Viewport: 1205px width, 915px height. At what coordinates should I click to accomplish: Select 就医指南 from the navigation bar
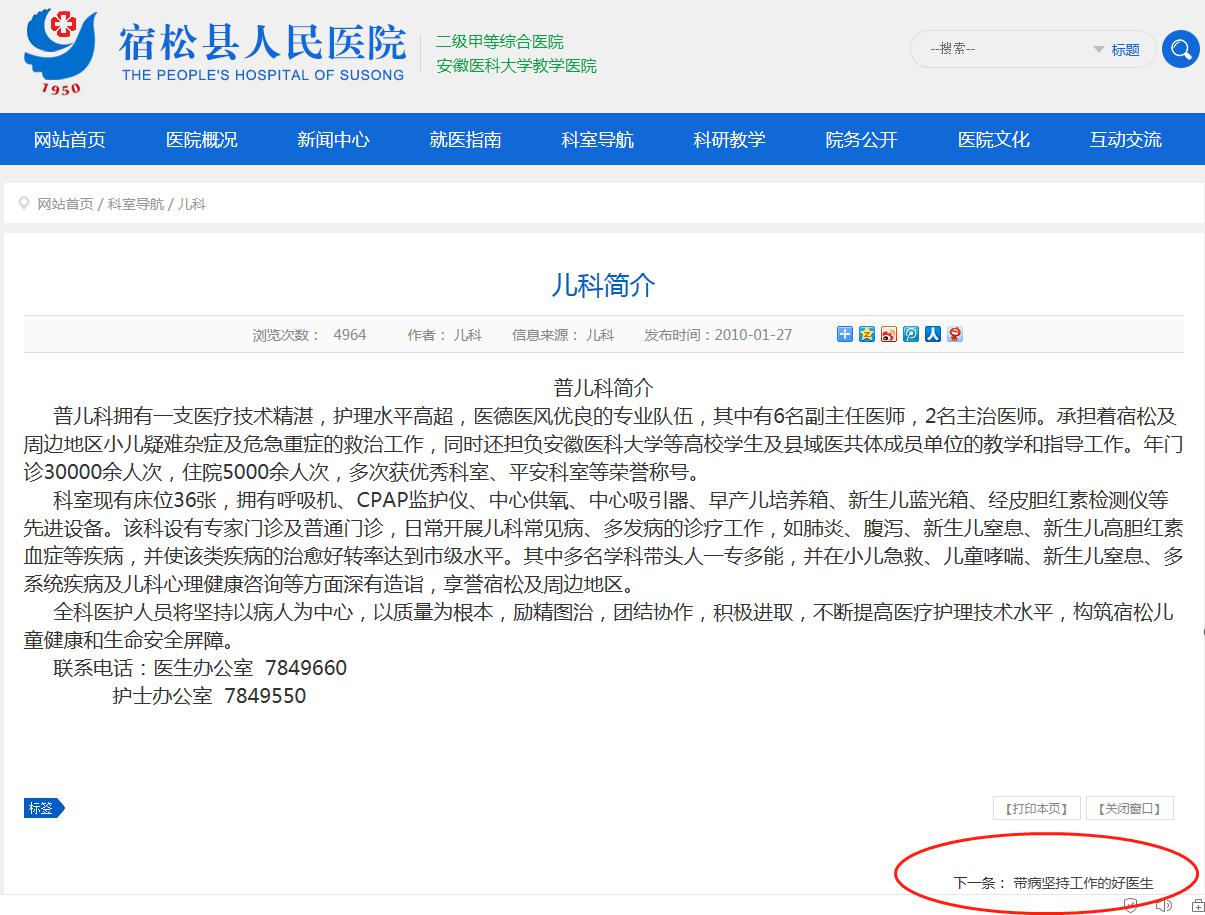465,140
